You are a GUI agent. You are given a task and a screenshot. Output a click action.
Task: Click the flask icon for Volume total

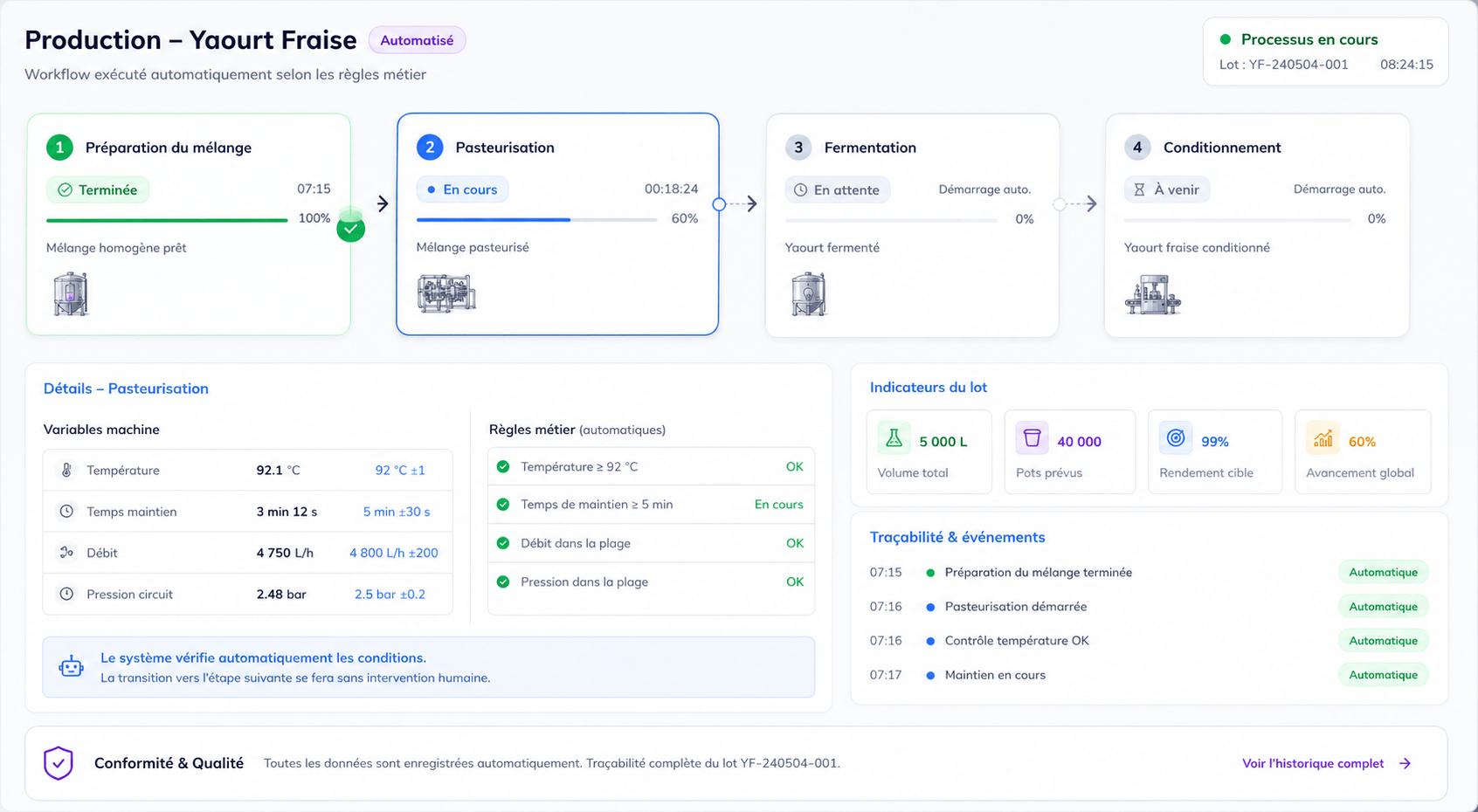coord(894,438)
